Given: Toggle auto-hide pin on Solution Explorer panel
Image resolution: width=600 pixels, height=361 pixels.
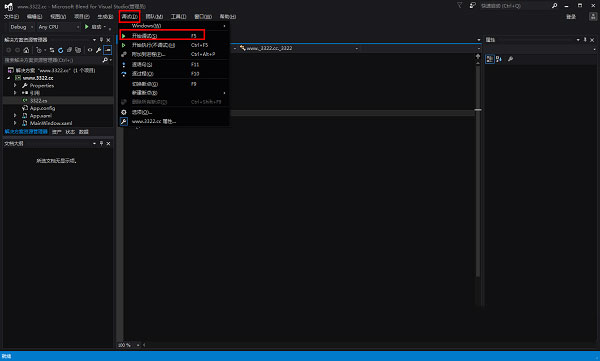Looking at the screenshot, I should [x=101, y=40].
